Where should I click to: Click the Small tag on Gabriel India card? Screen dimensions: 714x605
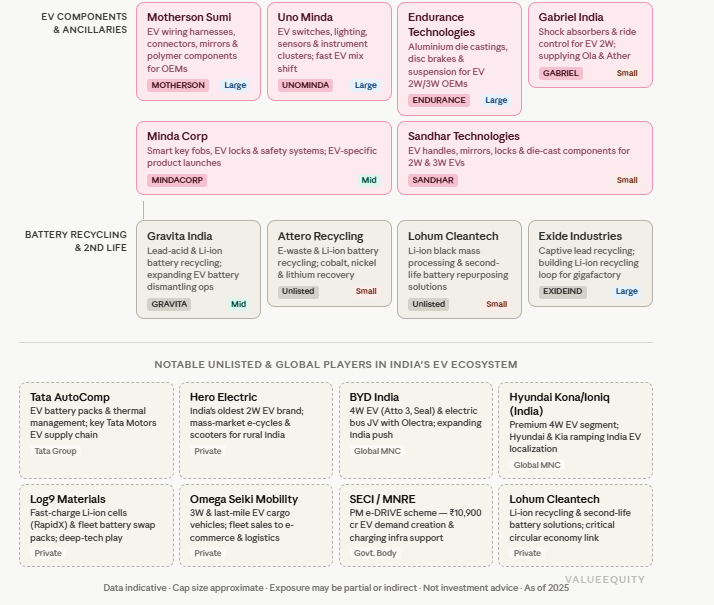click(x=627, y=73)
